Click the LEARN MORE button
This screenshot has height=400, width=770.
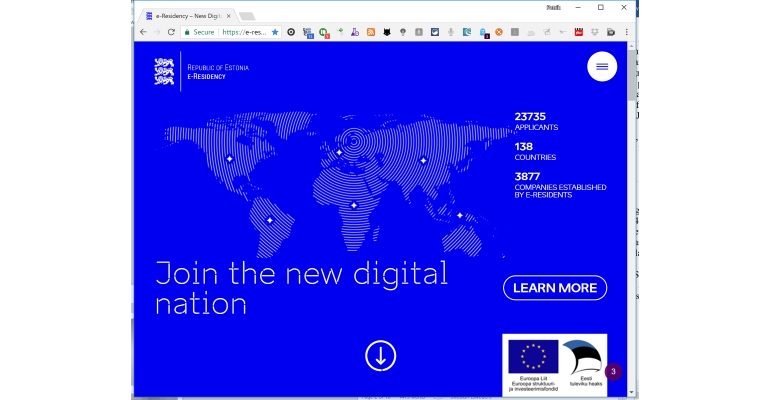555,288
